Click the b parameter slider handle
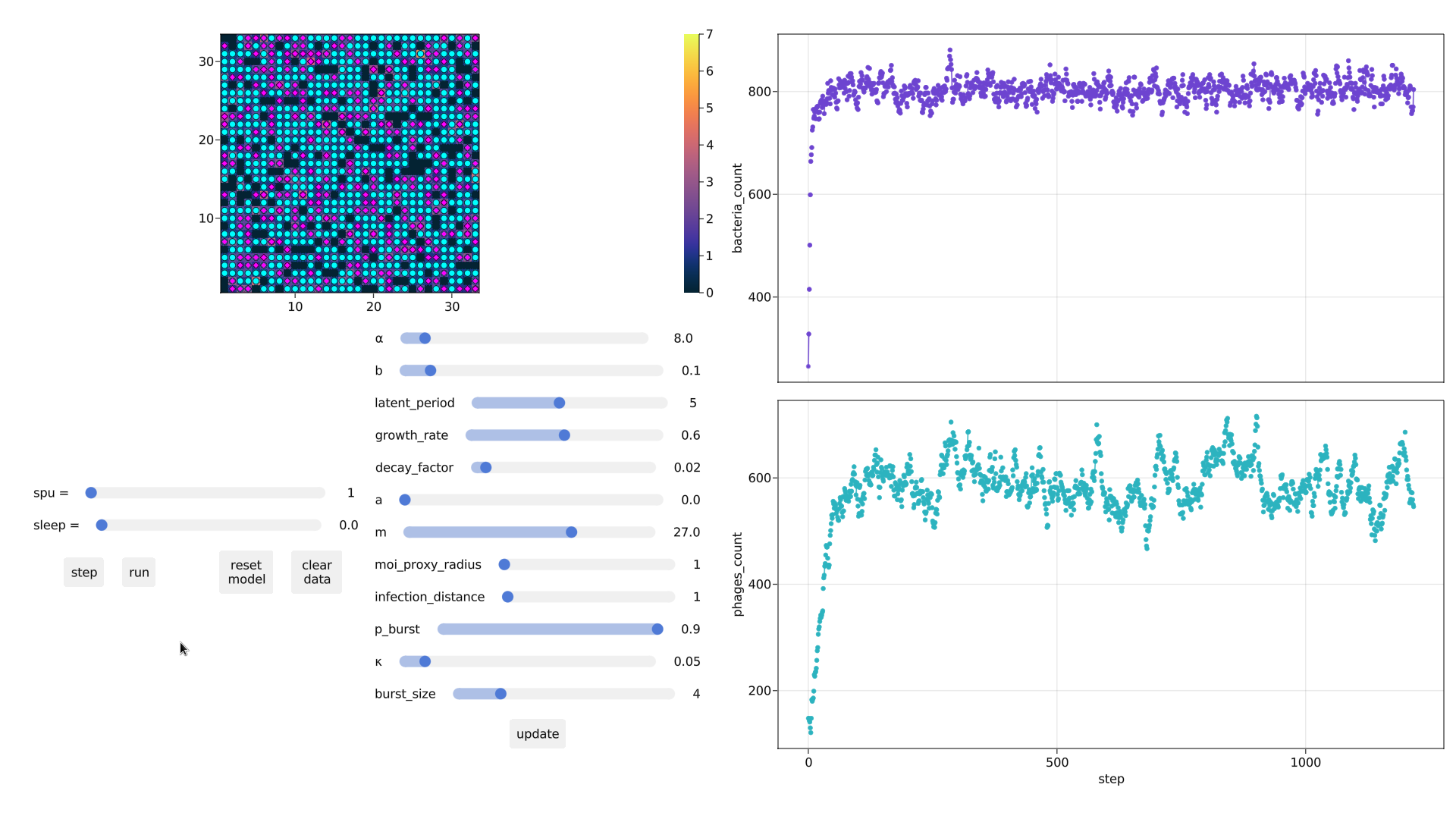Viewport: 1456px width, 819px height. pyautogui.click(x=431, y=371)
